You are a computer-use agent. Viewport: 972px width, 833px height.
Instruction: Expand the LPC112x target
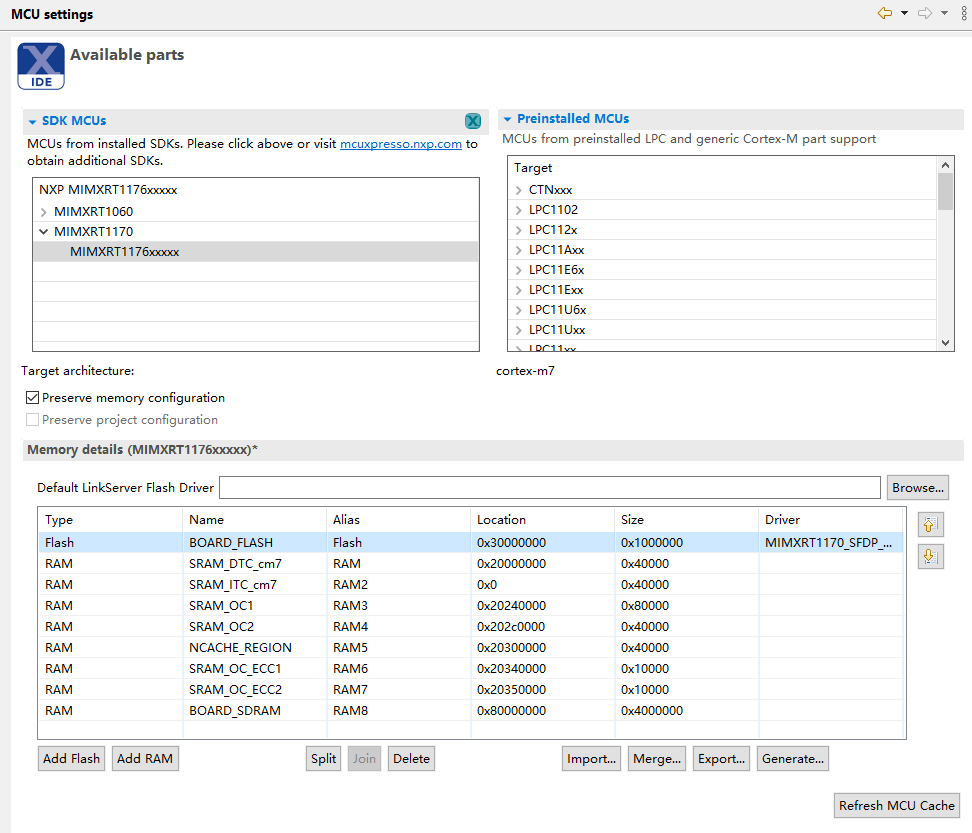tap(518, 230)
